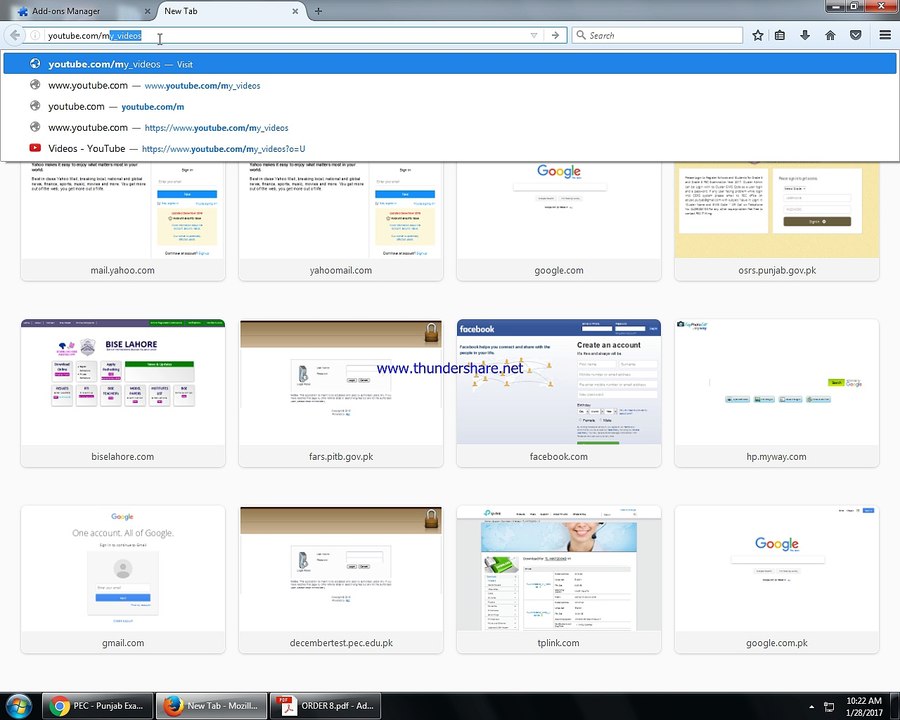Click the back navigation arrow button

coord(14,35)
